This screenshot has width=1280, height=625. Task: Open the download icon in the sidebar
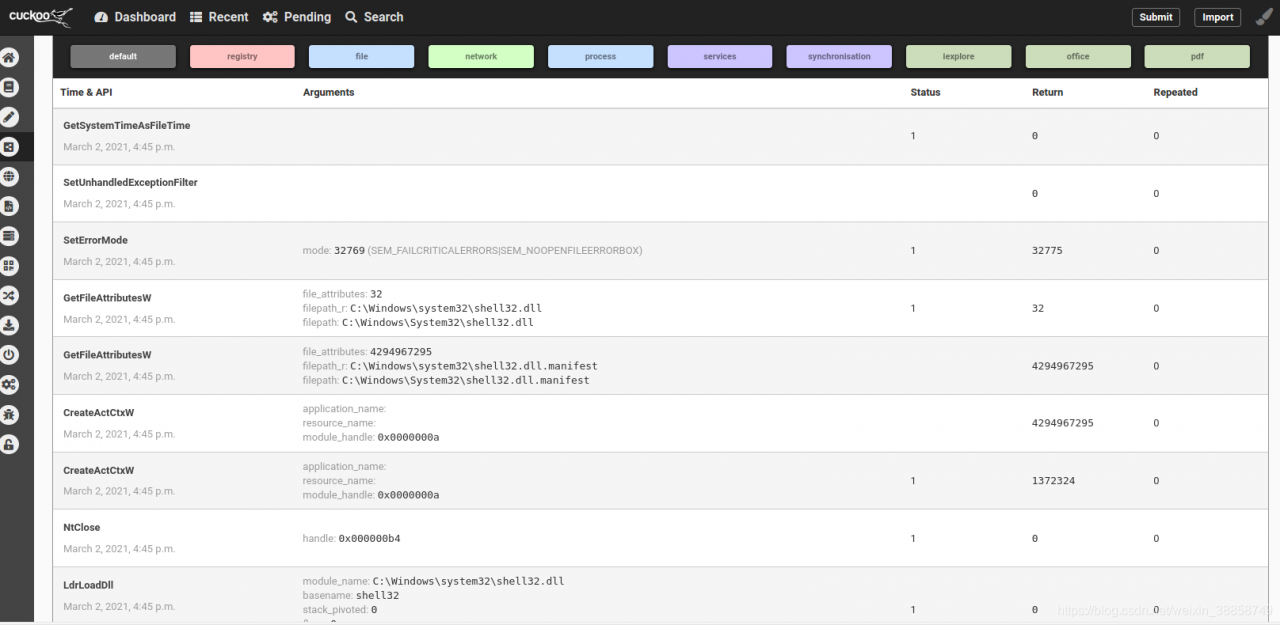[10, 325]
